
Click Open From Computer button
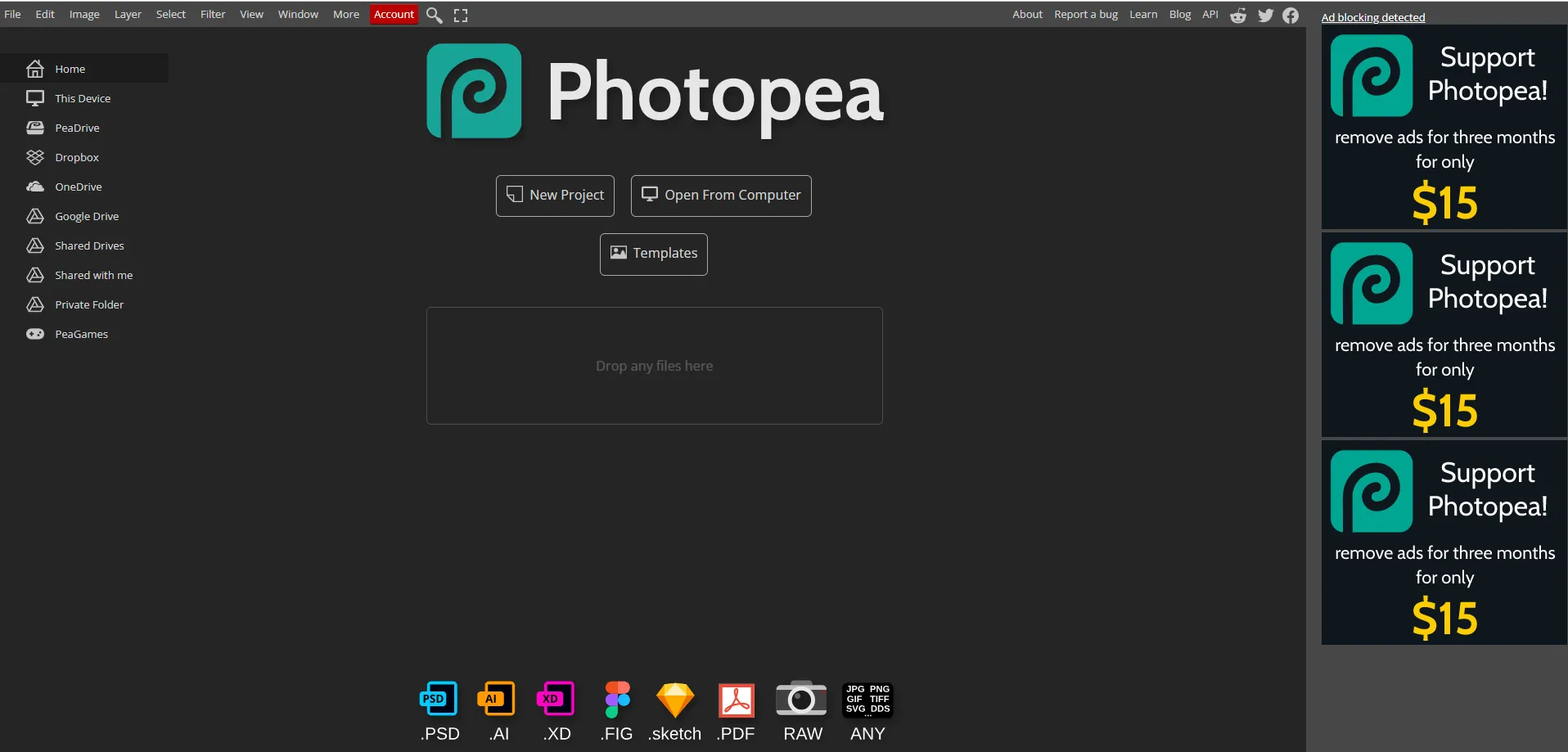point(721,196)
